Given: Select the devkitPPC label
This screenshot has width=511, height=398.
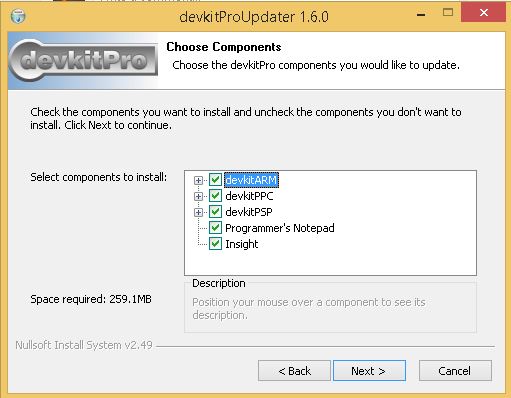Looking at the screenshot, I should tap(249, 196).
